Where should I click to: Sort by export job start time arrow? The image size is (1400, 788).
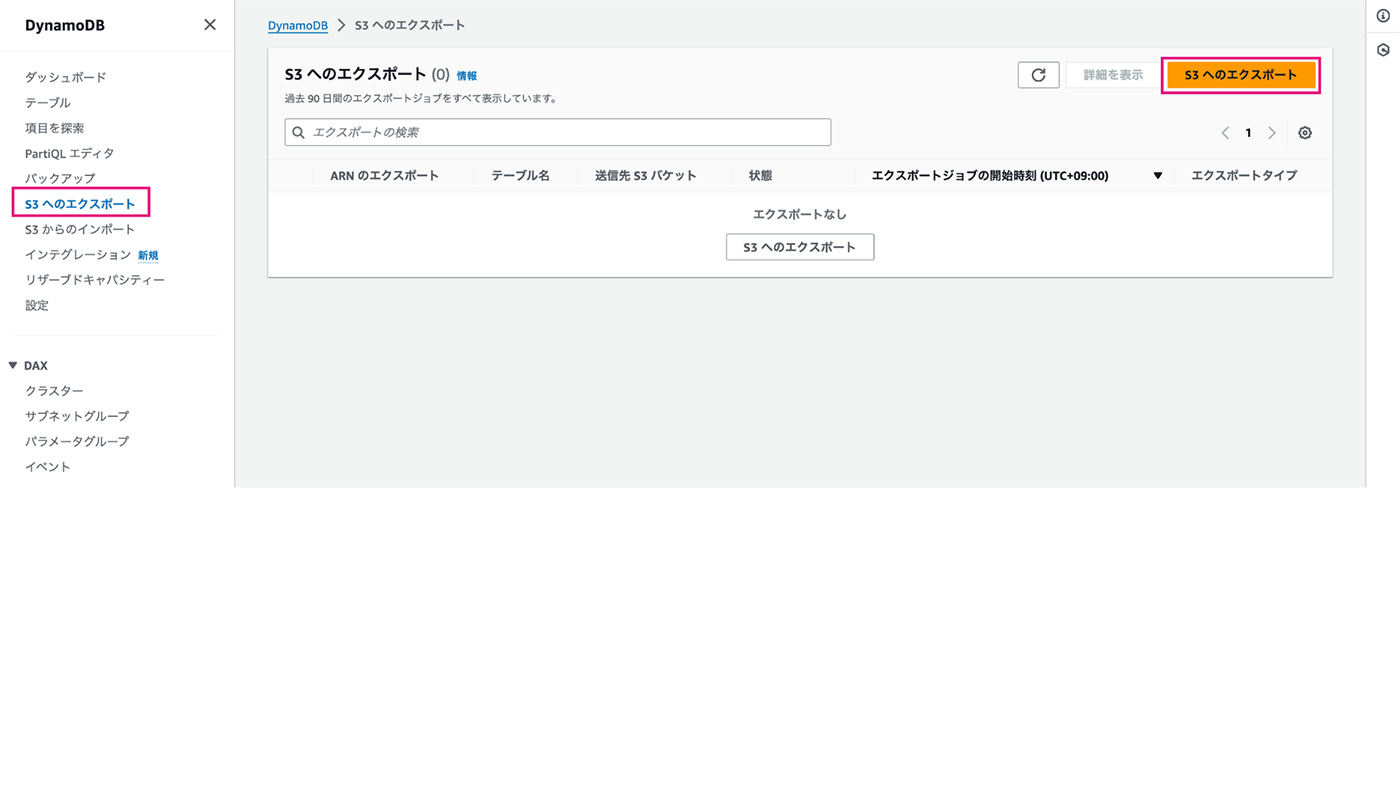(1158, 176)
